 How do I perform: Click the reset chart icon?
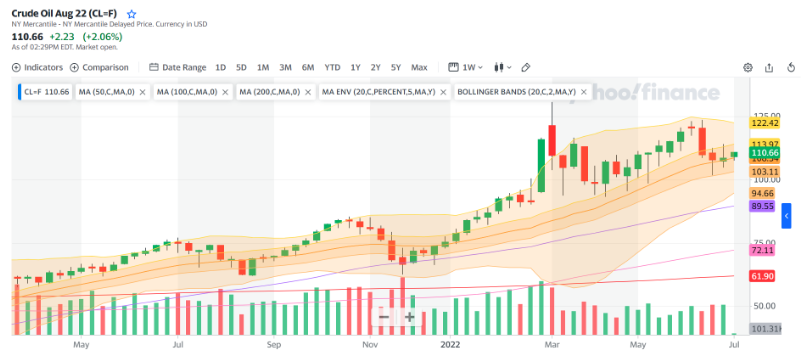[791, 67]
